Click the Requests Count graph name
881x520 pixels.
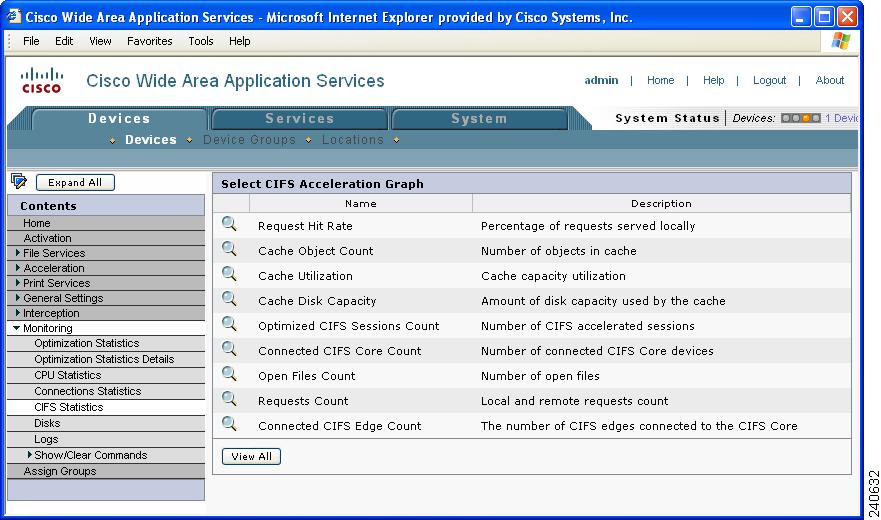tap(303, 401)
